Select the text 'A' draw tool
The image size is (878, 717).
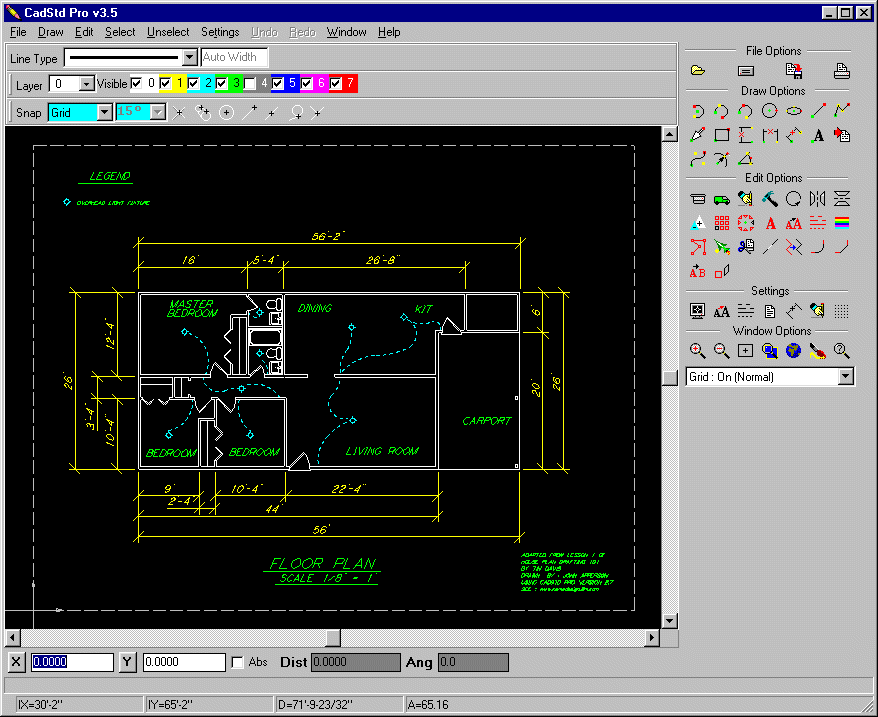pyautogui.click(x=818, y=135)
